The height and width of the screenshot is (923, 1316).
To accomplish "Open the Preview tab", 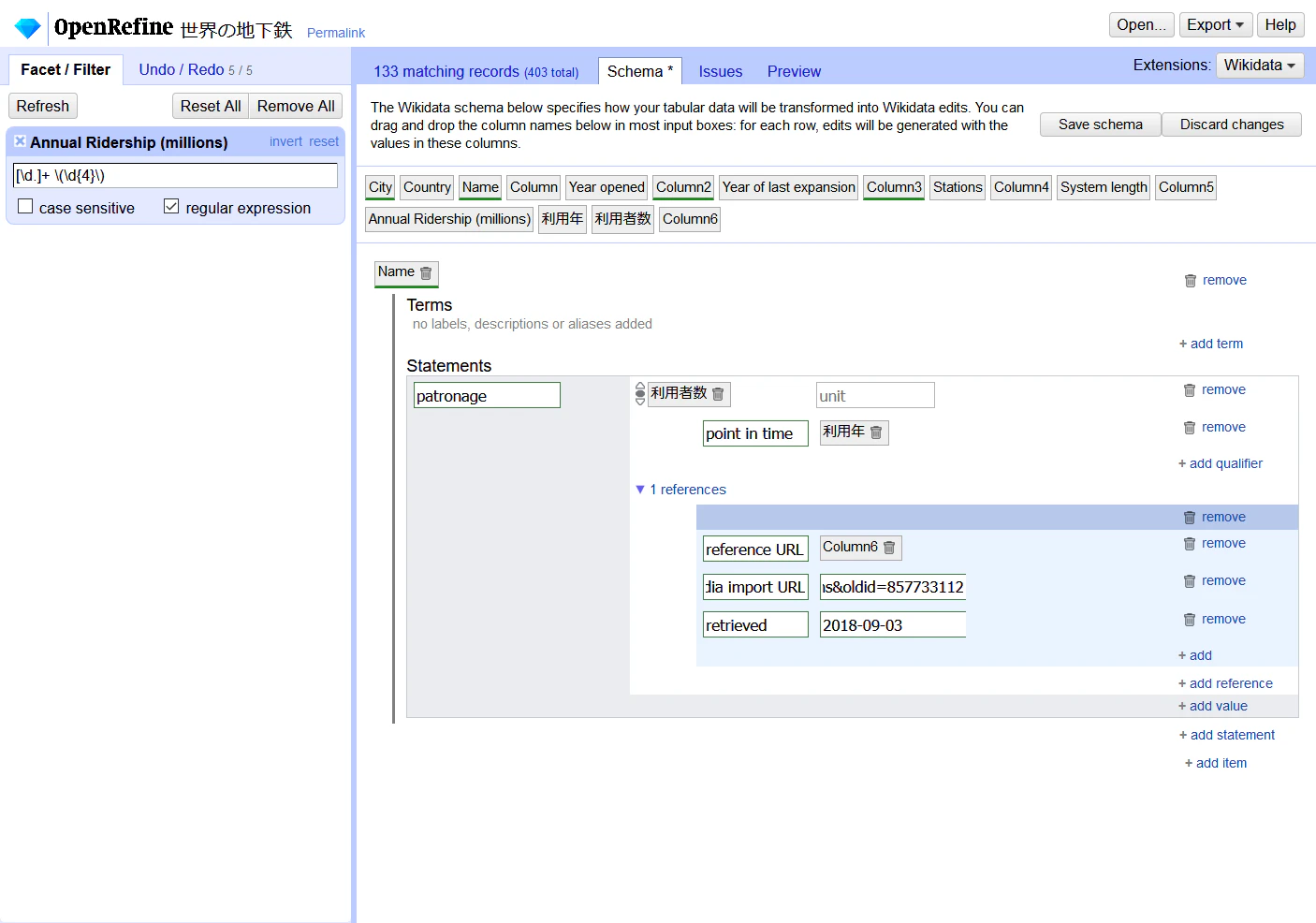I will click(794, 71).
